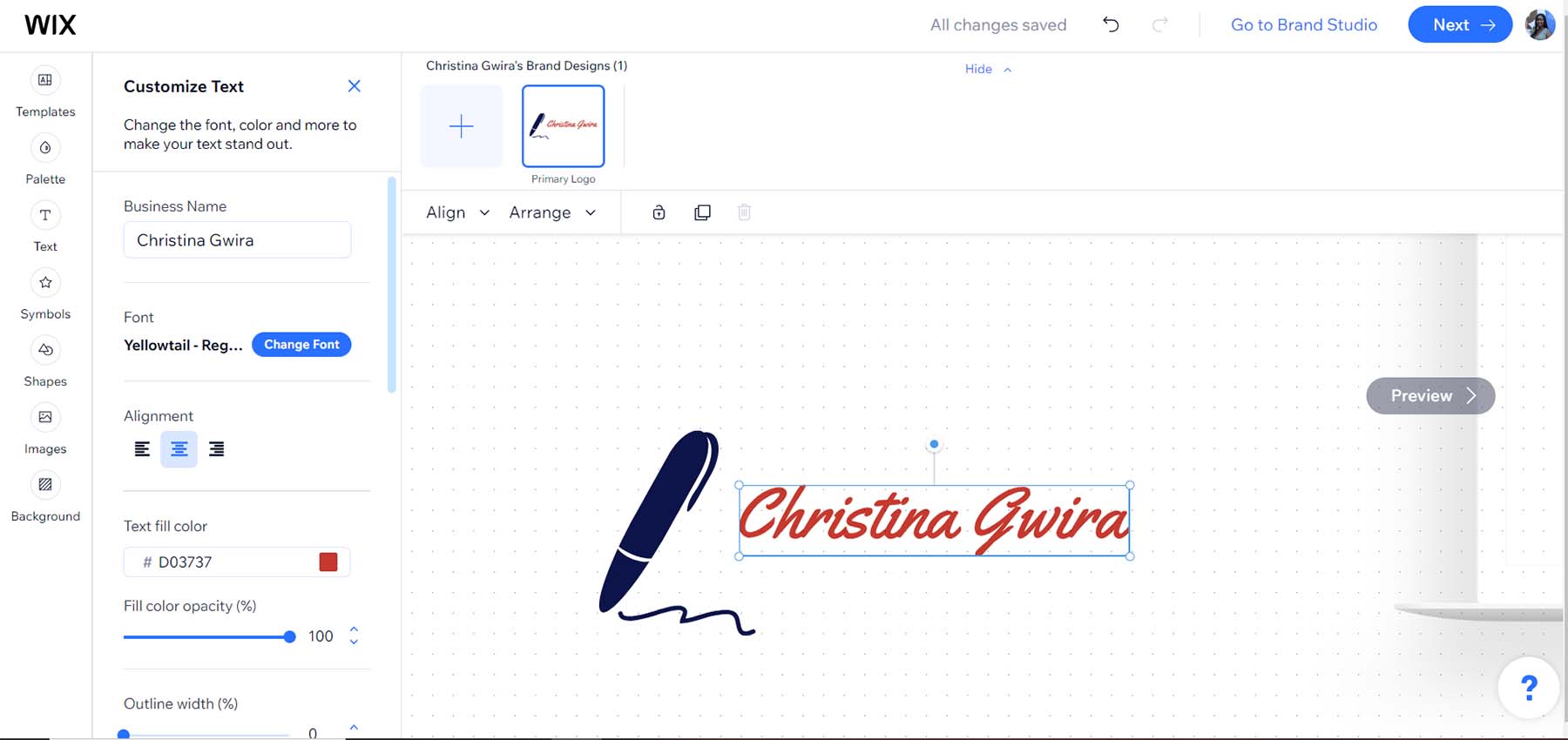This screenshot has width=1568, height=740.
Task: Click the opacity value 100
Action: 321,636
